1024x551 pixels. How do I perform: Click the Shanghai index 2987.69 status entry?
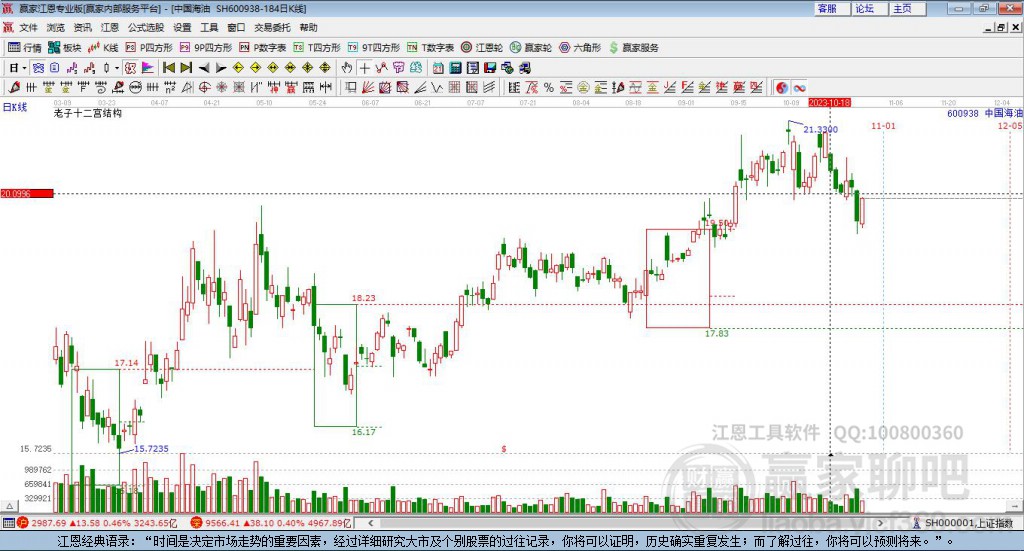[x=97, y=523]
